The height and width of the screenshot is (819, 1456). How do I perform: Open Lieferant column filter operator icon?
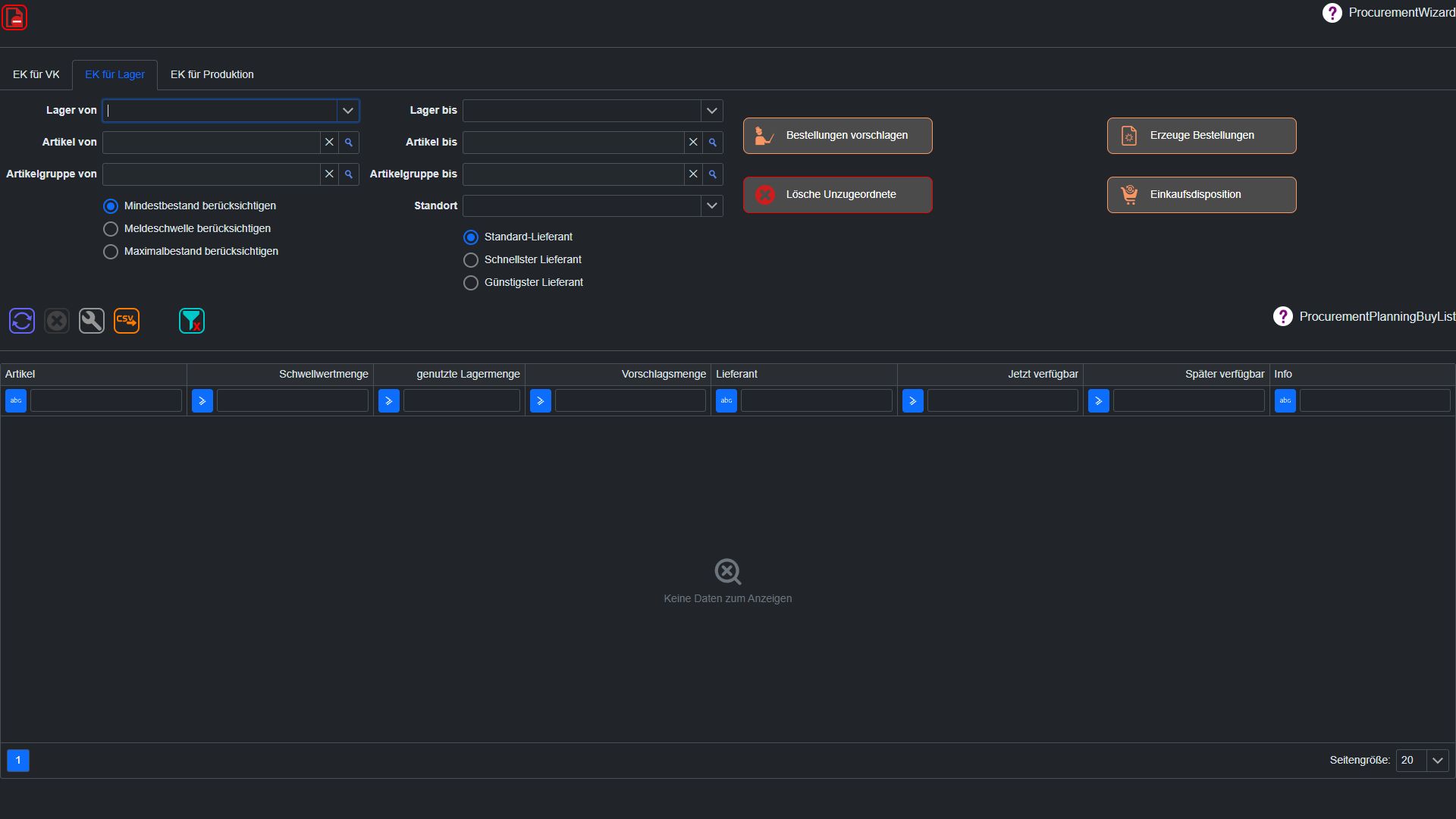coord(726,400)
